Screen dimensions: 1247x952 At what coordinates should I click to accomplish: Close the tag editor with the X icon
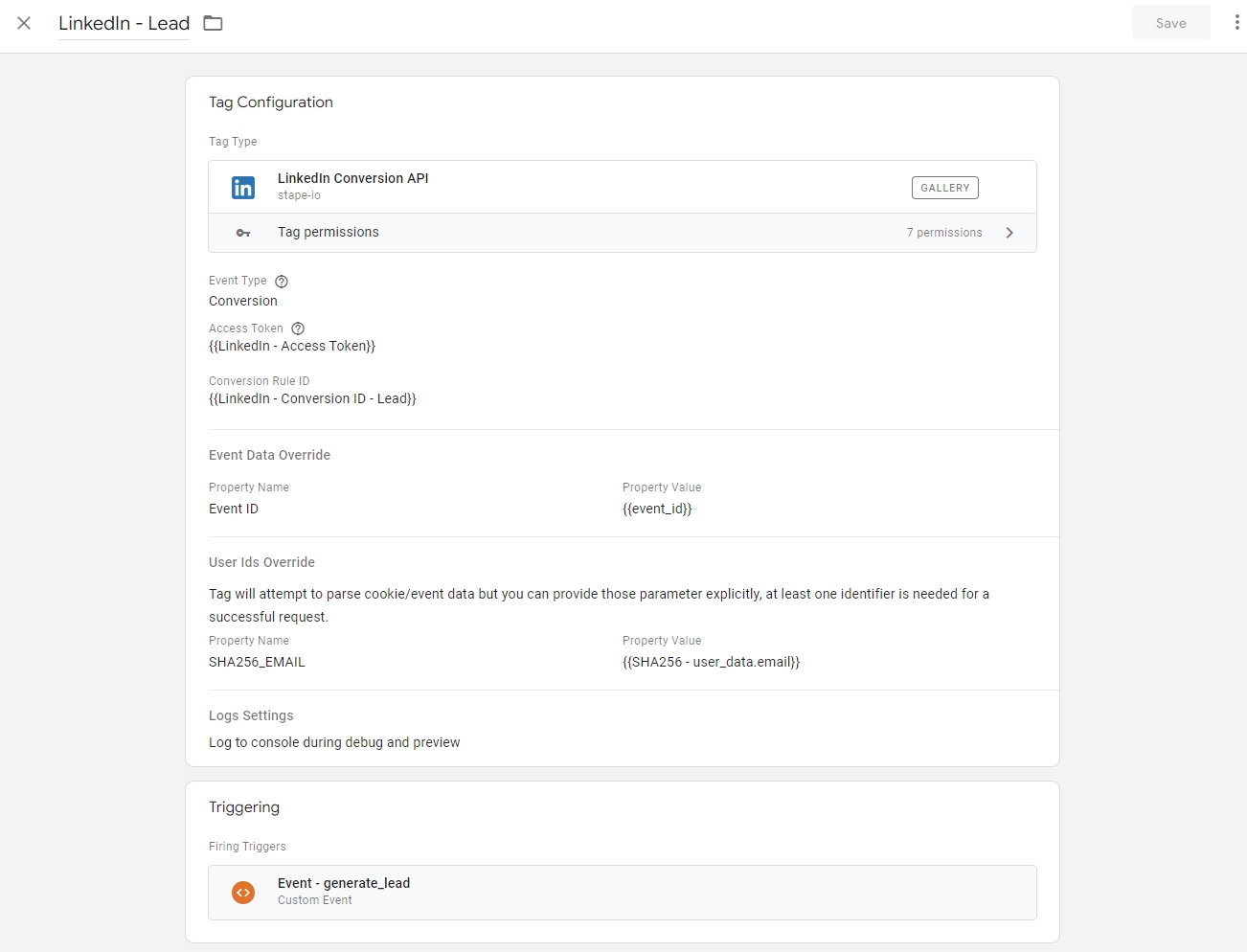pyautogui.click(x=24, y=23)
